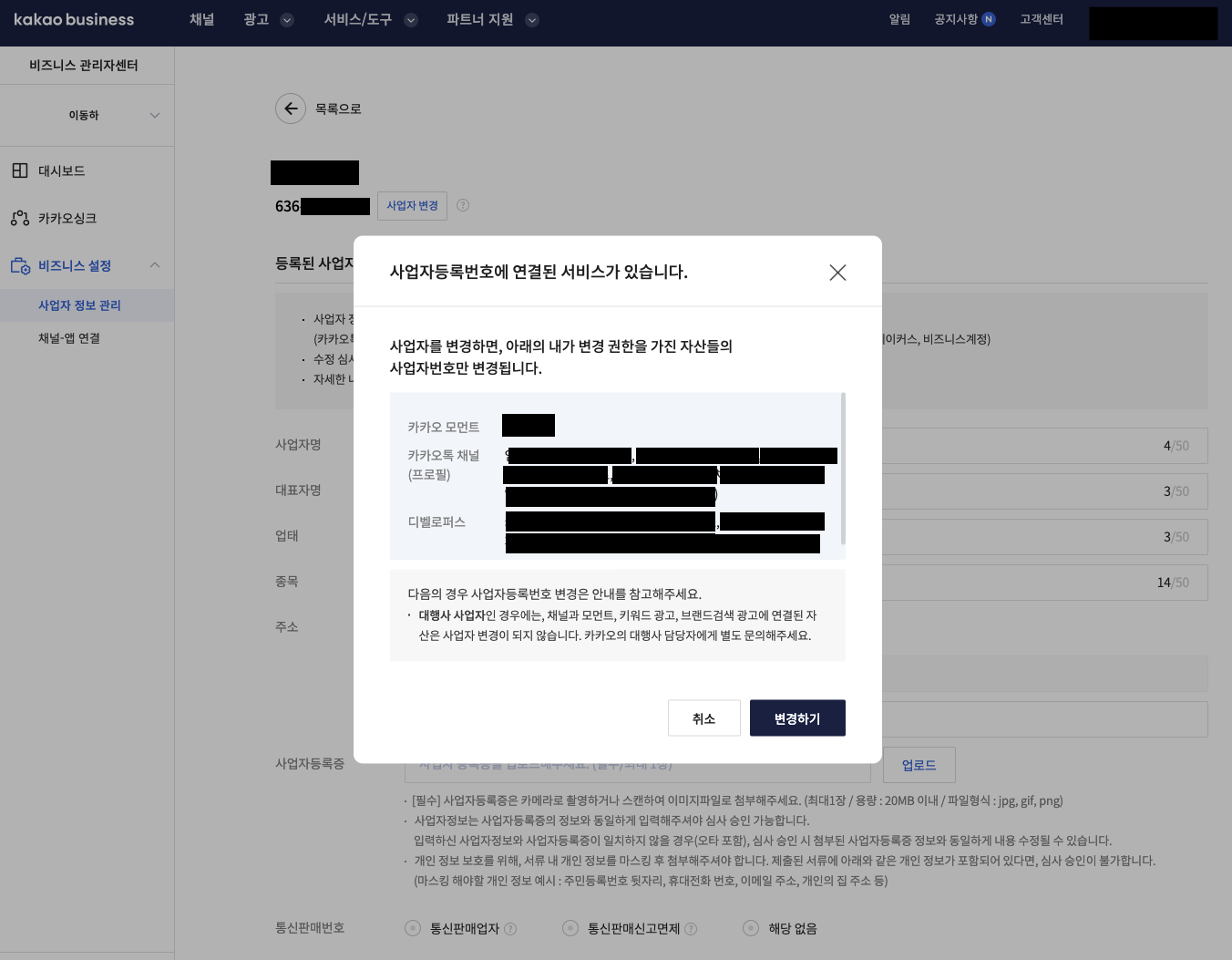Click the 대시보드 sidebar label
This screenshot has height=960, width=1232.
click(61, 170)
